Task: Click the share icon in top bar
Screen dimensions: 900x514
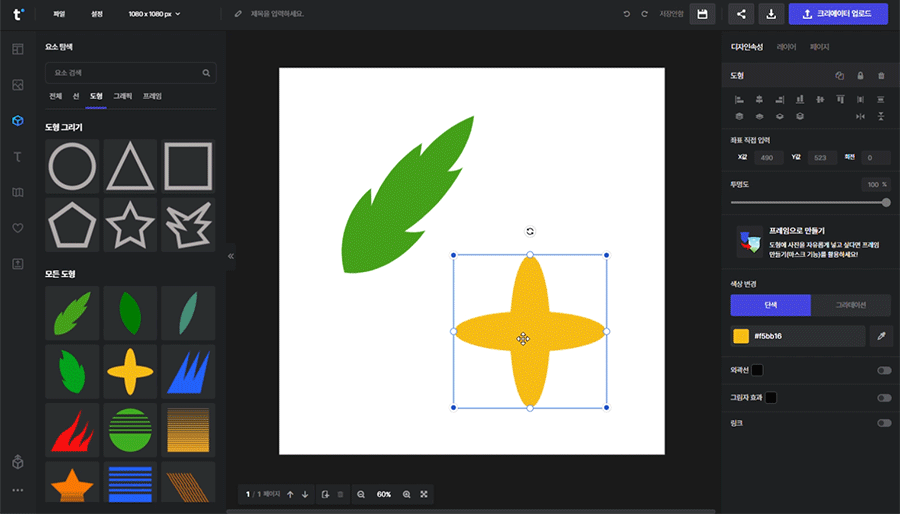Action: 741,14
